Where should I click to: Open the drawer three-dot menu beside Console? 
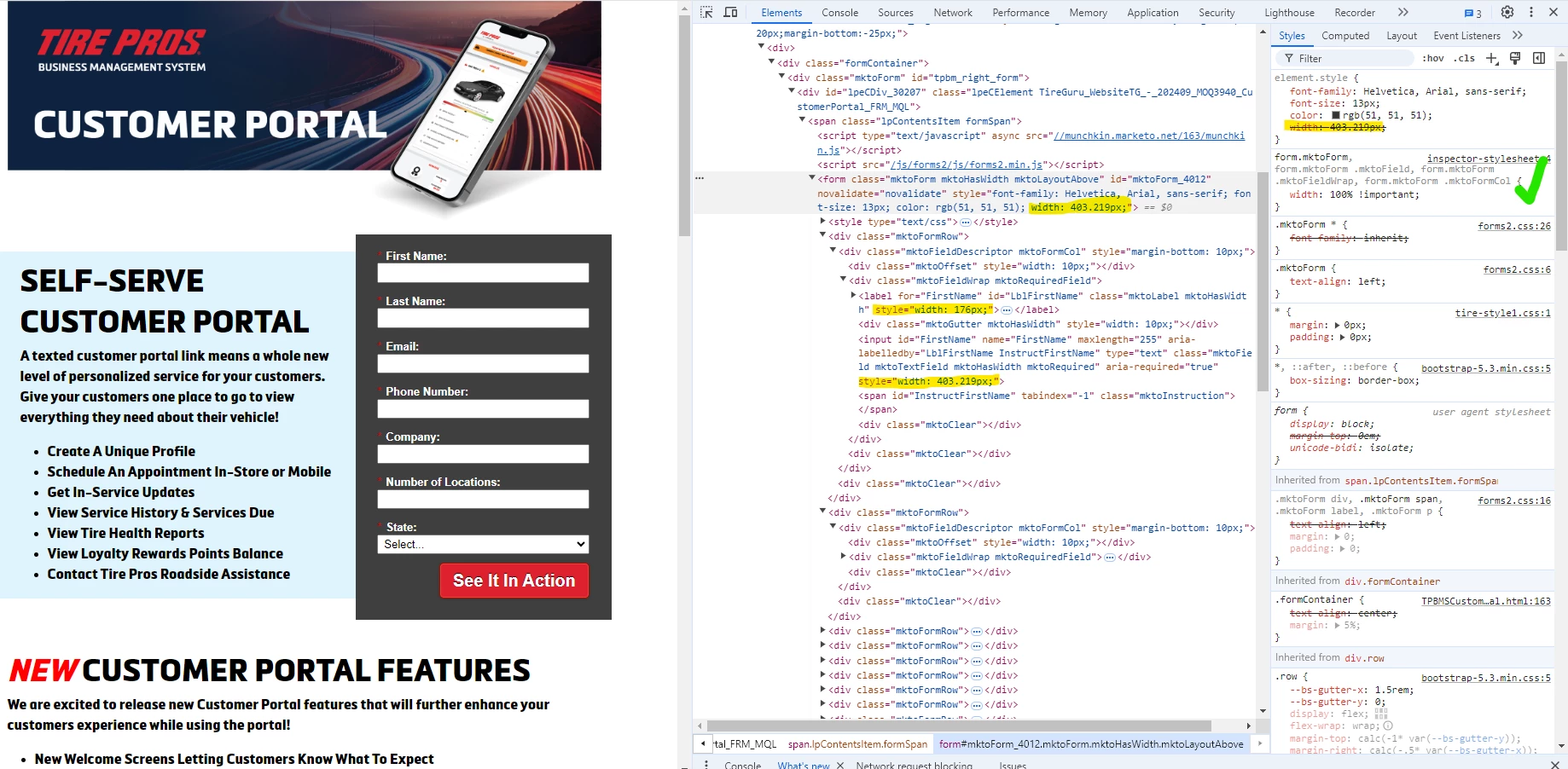pyautogui.click(x=706, y=765)
